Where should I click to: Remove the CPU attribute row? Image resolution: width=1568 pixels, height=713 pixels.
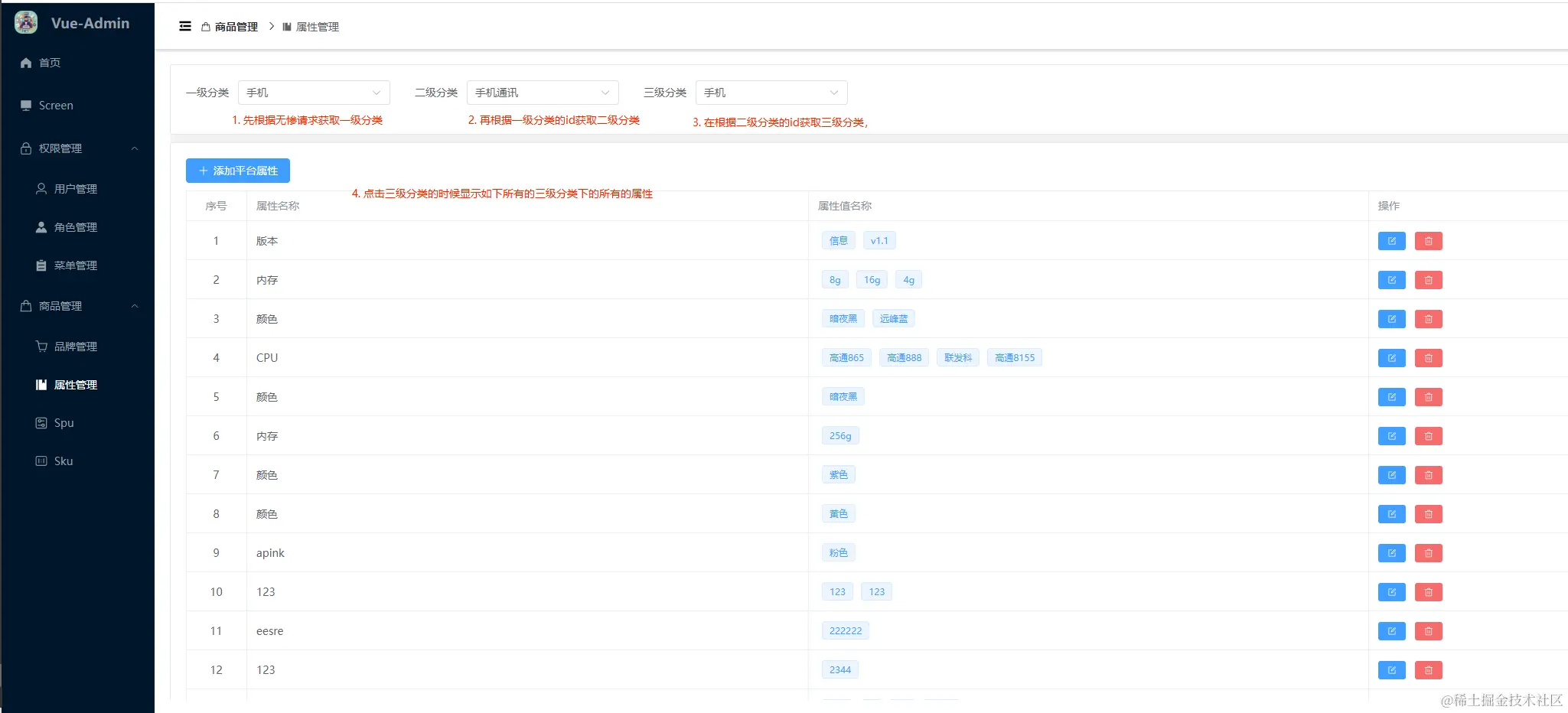[1428, 358]
